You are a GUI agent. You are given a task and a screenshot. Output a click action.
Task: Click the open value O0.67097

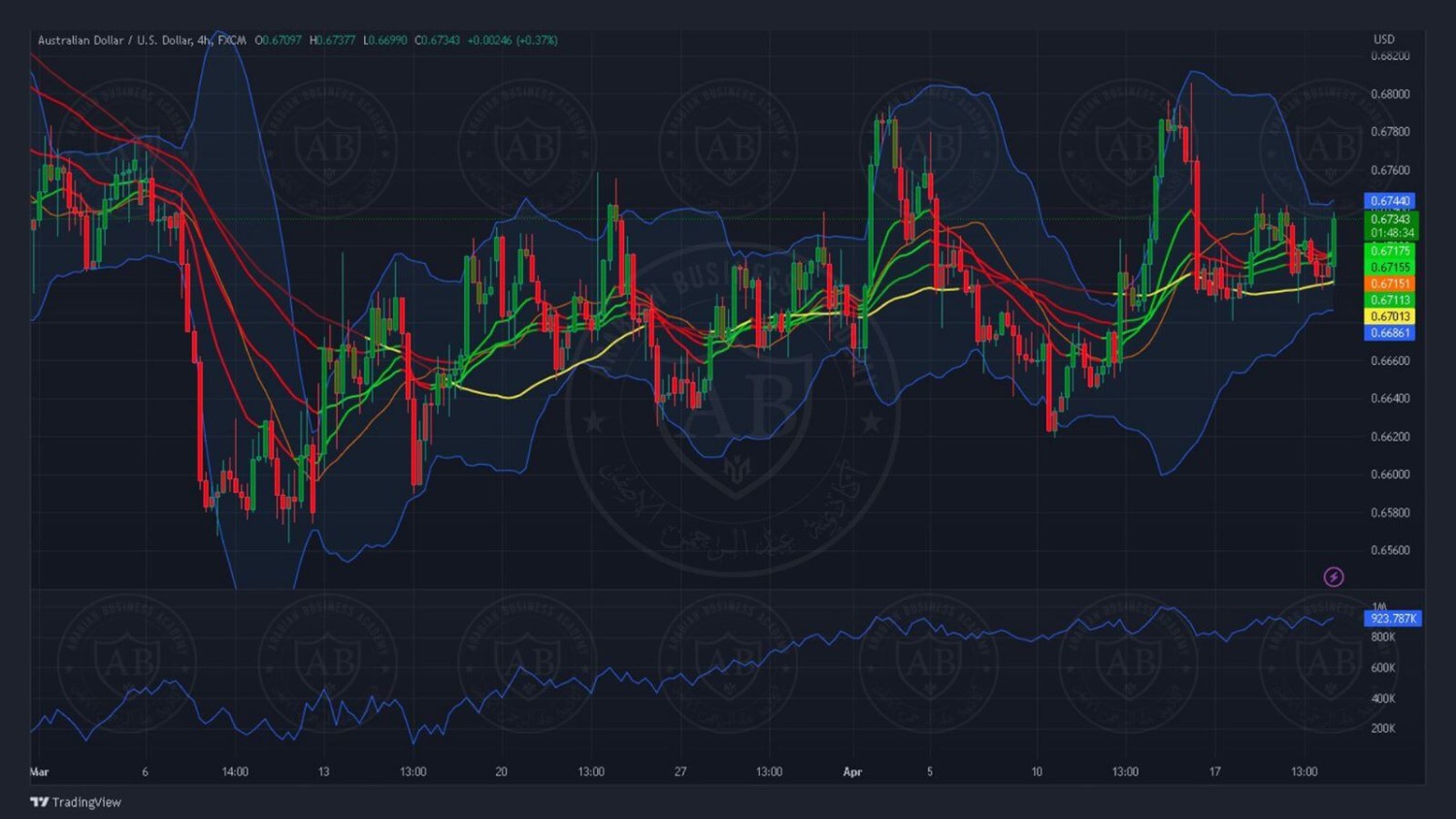click(279, 40)
